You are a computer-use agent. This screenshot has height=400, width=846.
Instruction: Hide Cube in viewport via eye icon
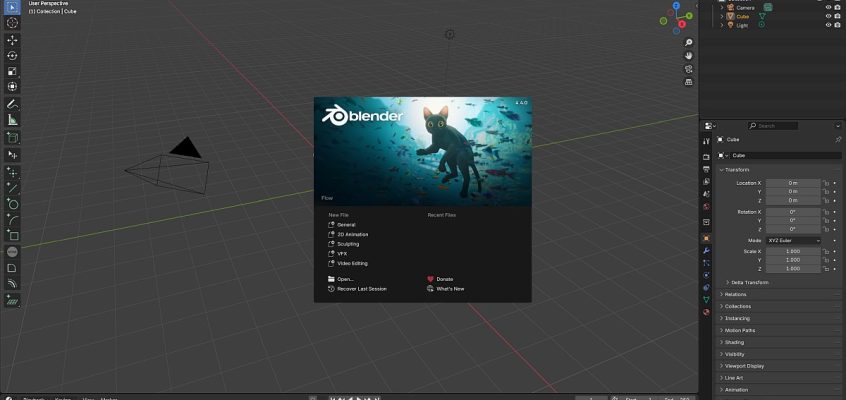pyautogui.click(x=828, y=16)
